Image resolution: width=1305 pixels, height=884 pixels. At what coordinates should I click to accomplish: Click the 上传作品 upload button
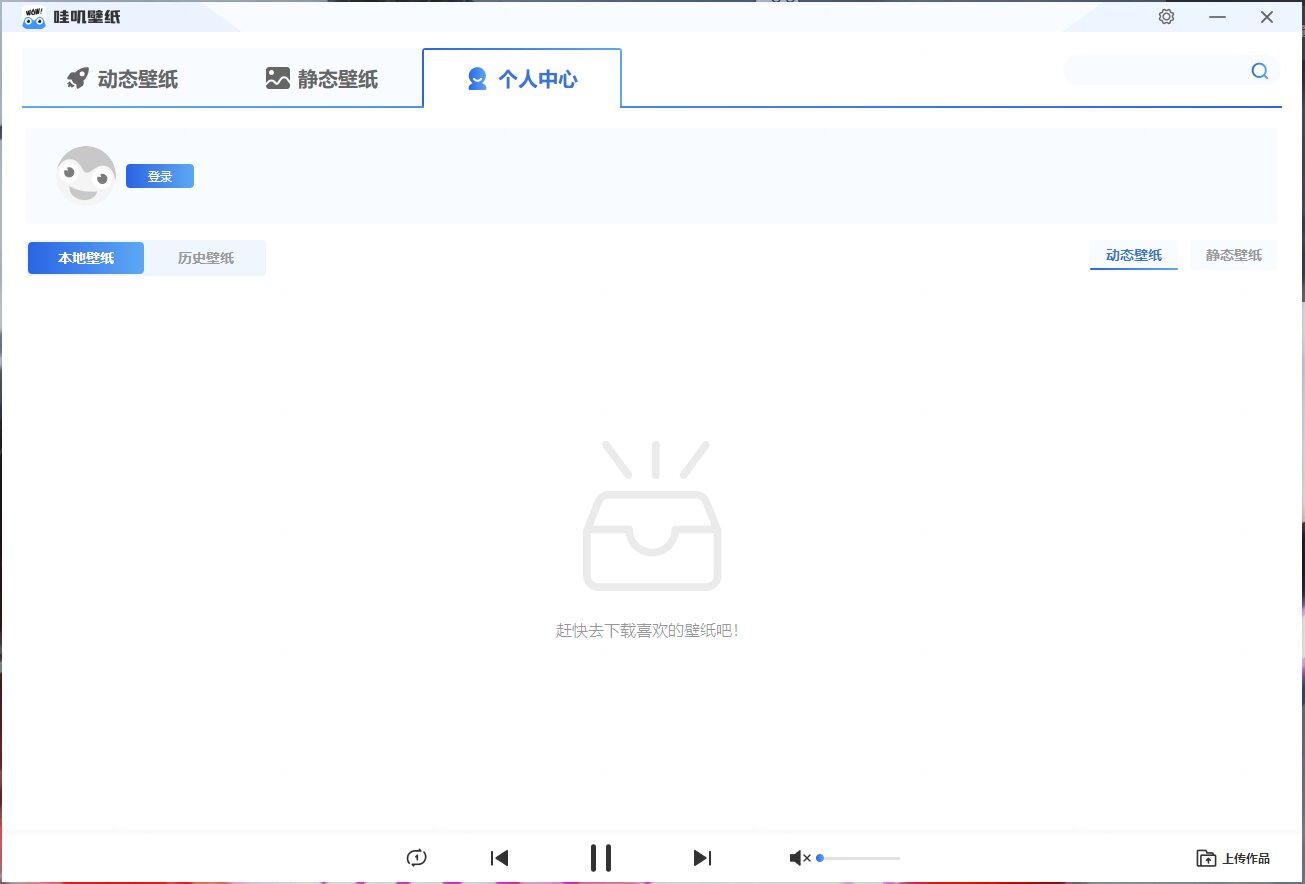tap(1233, 858)
